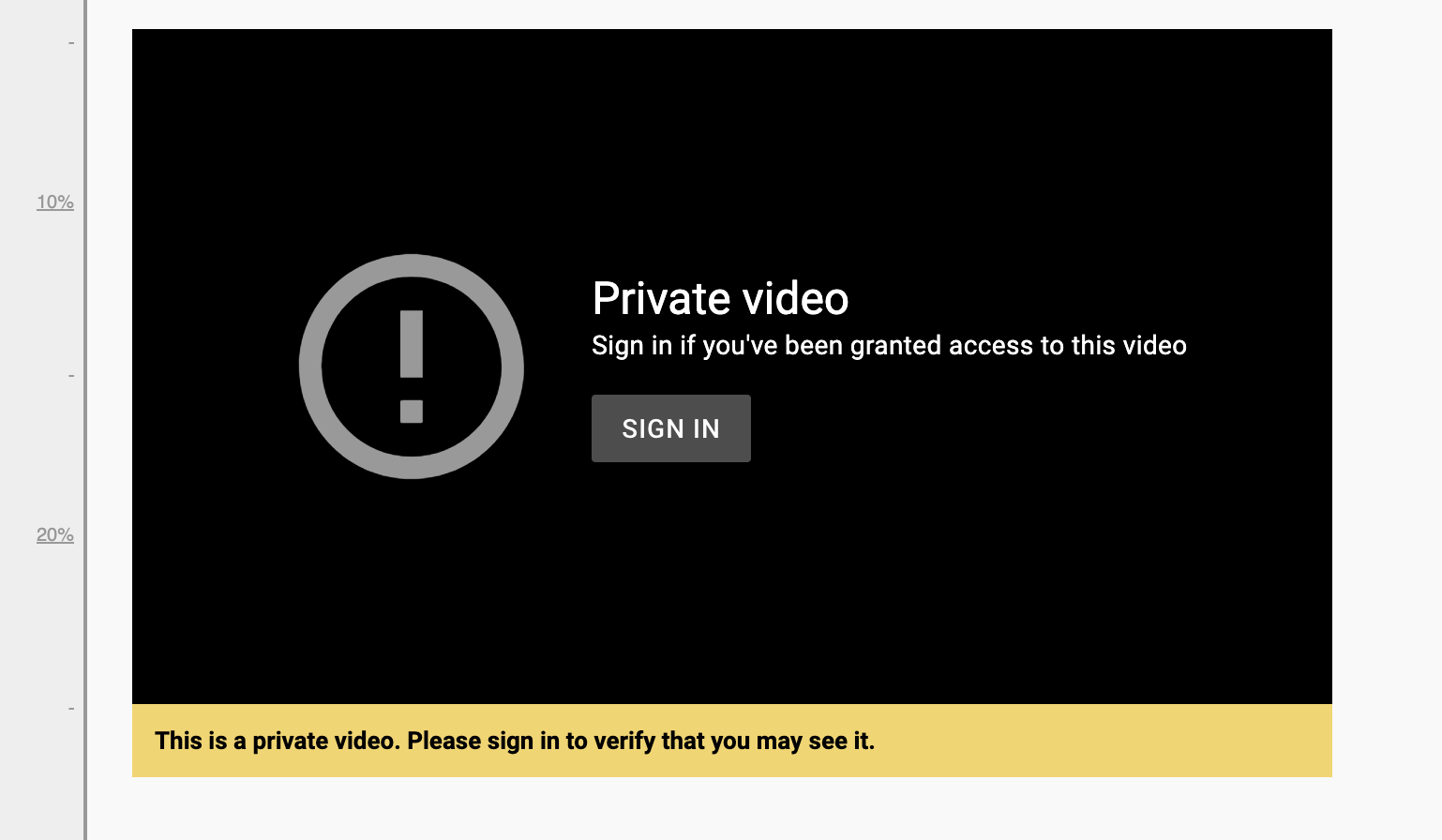Select the "Private video" heading
This screenshot has height=840, width=1442.
click(x=720, y=299)
